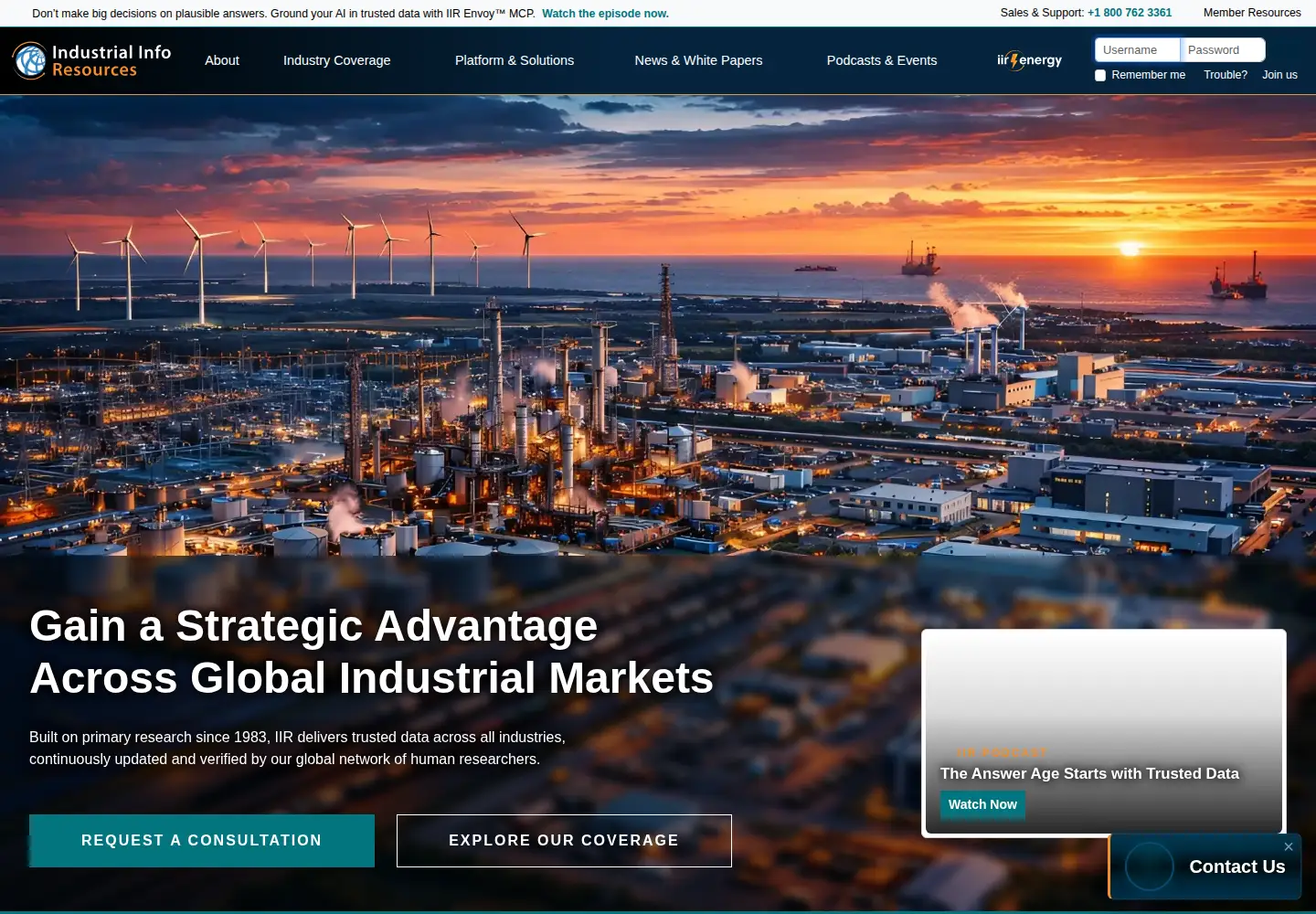The height and width of the screenshot is (914, 1316).
Task: Follow the Watch the episode now link
Action: pyautogui.click(x=605, y=14)
